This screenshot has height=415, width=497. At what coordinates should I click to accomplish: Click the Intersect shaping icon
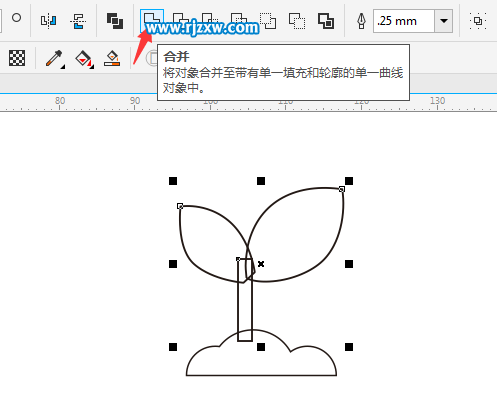click(x=210, y=21)
